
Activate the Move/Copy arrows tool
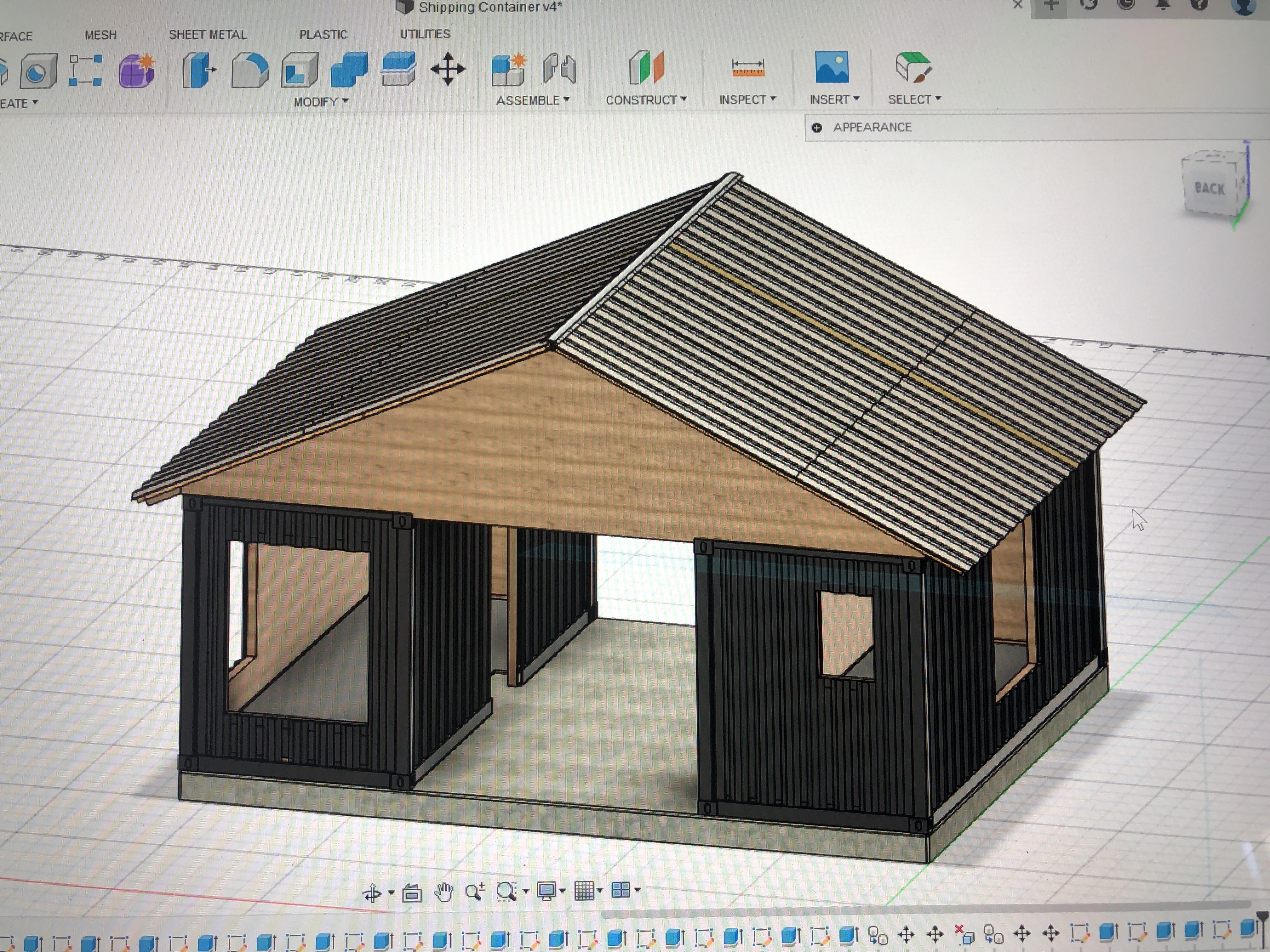pos(448,70)
